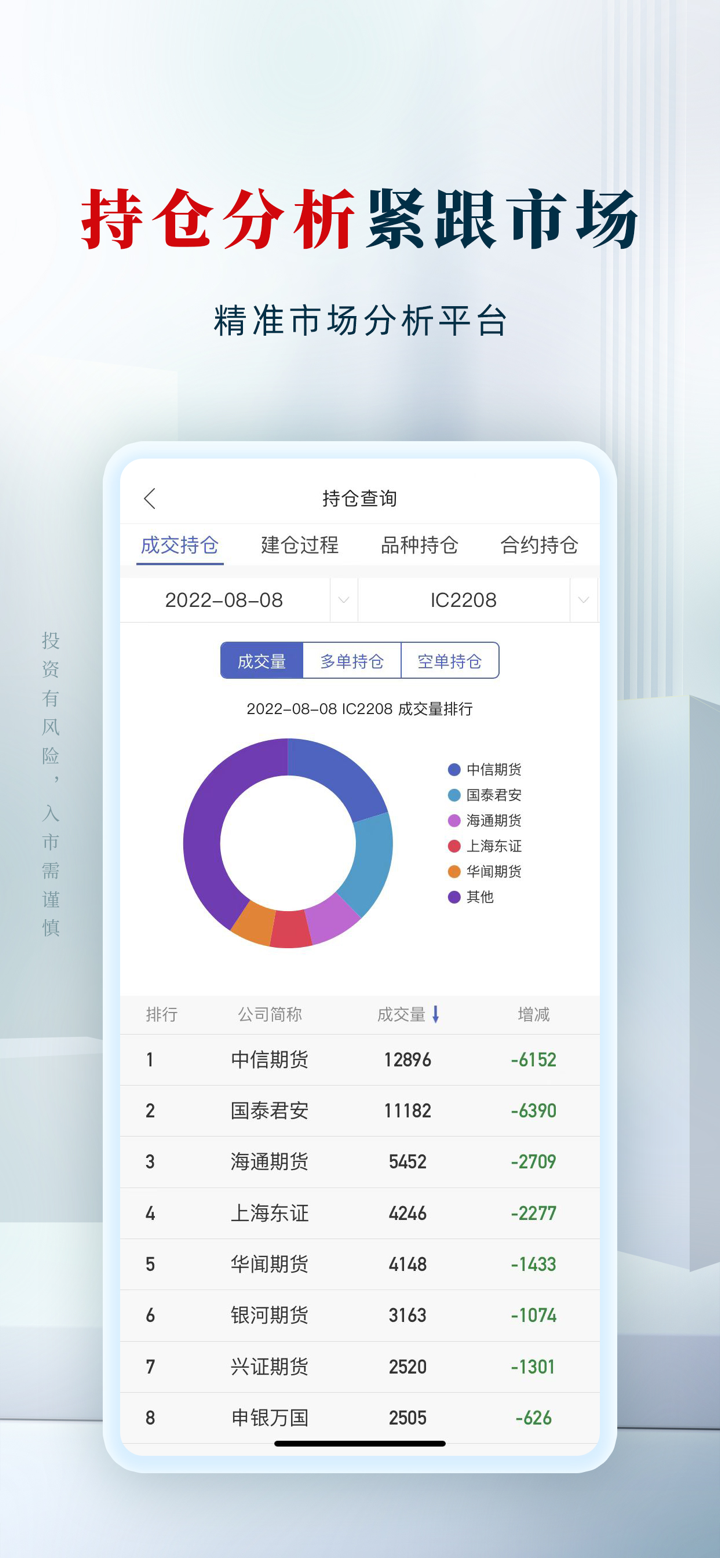Select the 成交量 segment button
The width and height of the screenshot is (720, 1558).
(x=262, y=661)
